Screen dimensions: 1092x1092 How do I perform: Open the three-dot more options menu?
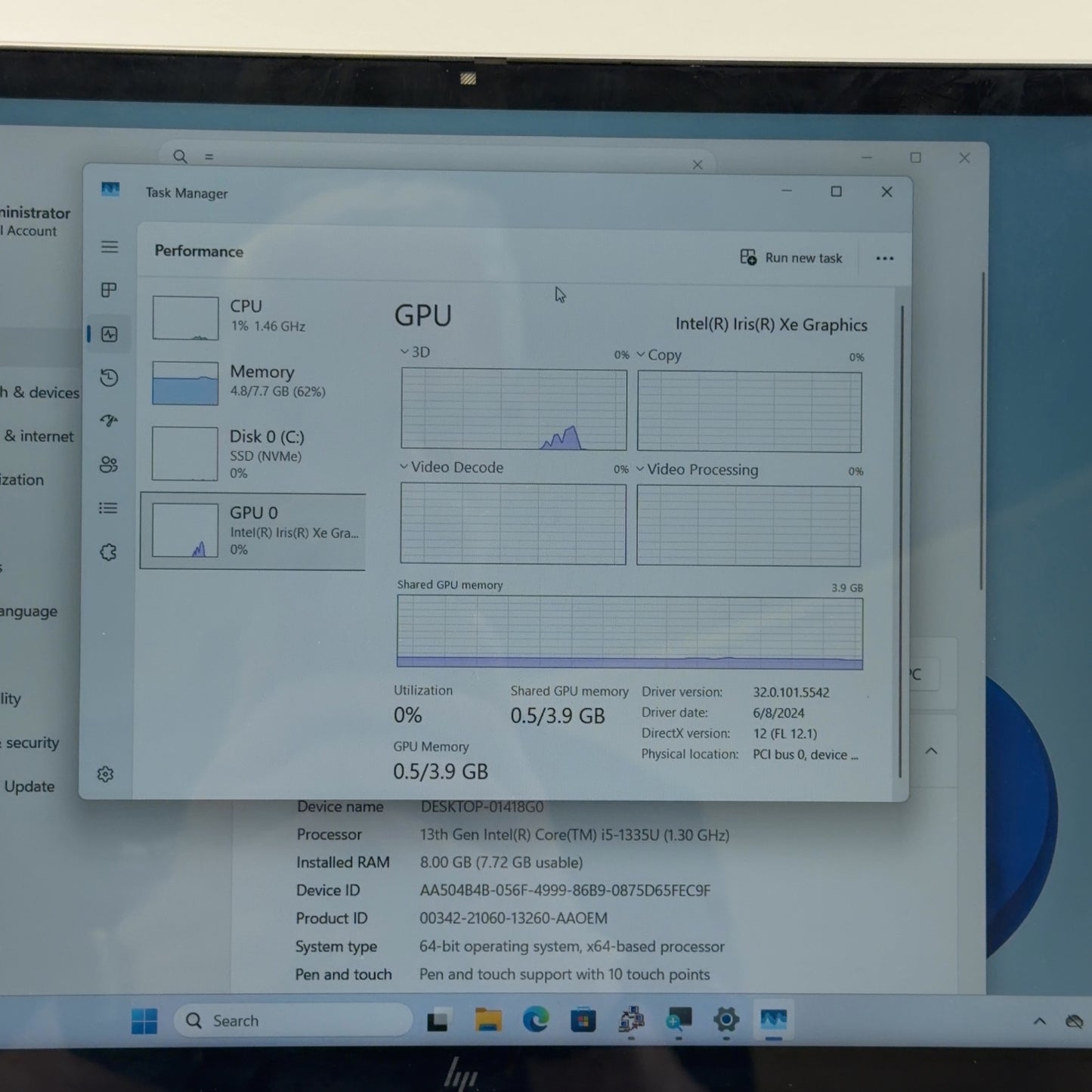point(884,258)
